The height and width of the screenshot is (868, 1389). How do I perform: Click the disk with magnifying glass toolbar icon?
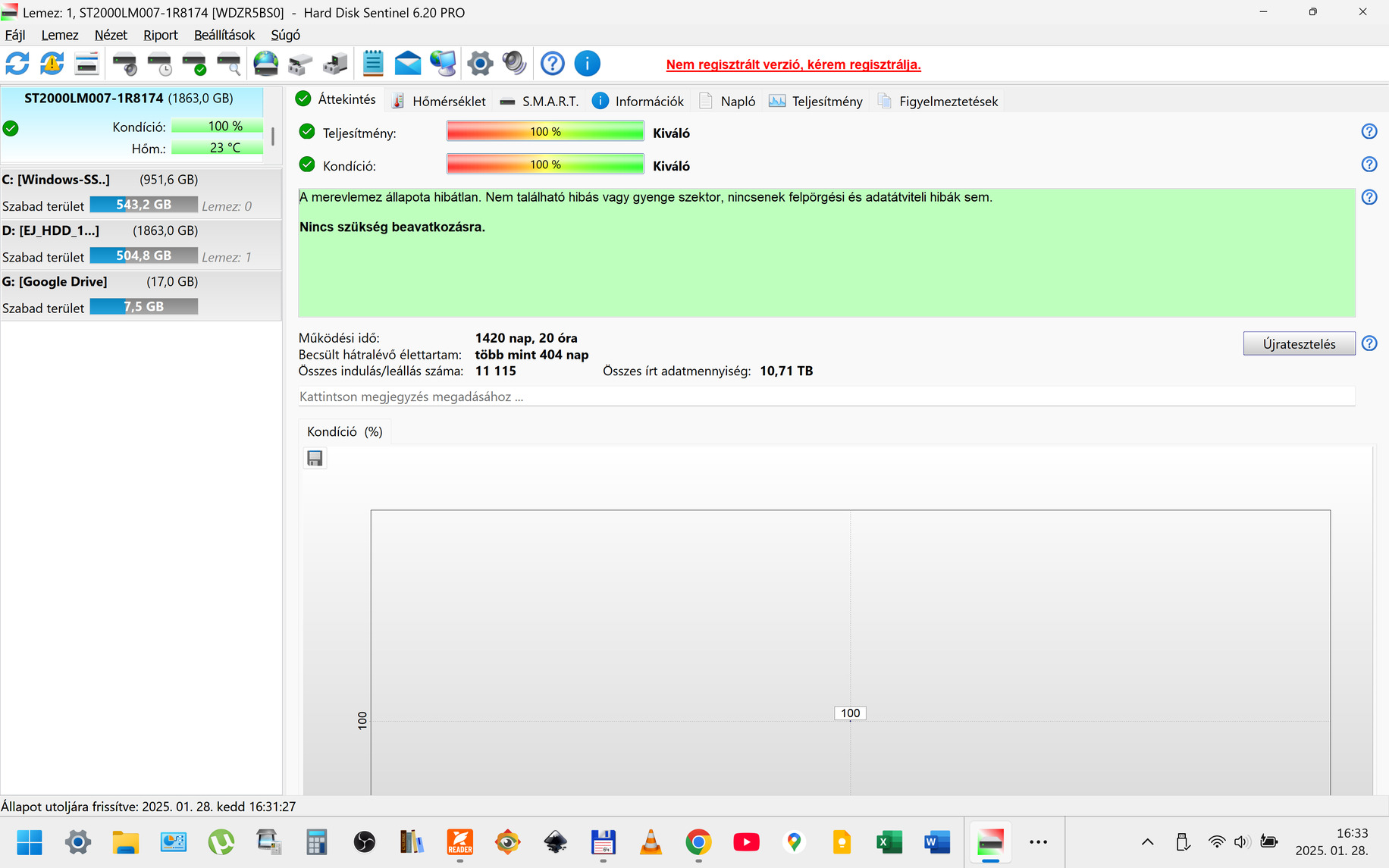229,64
